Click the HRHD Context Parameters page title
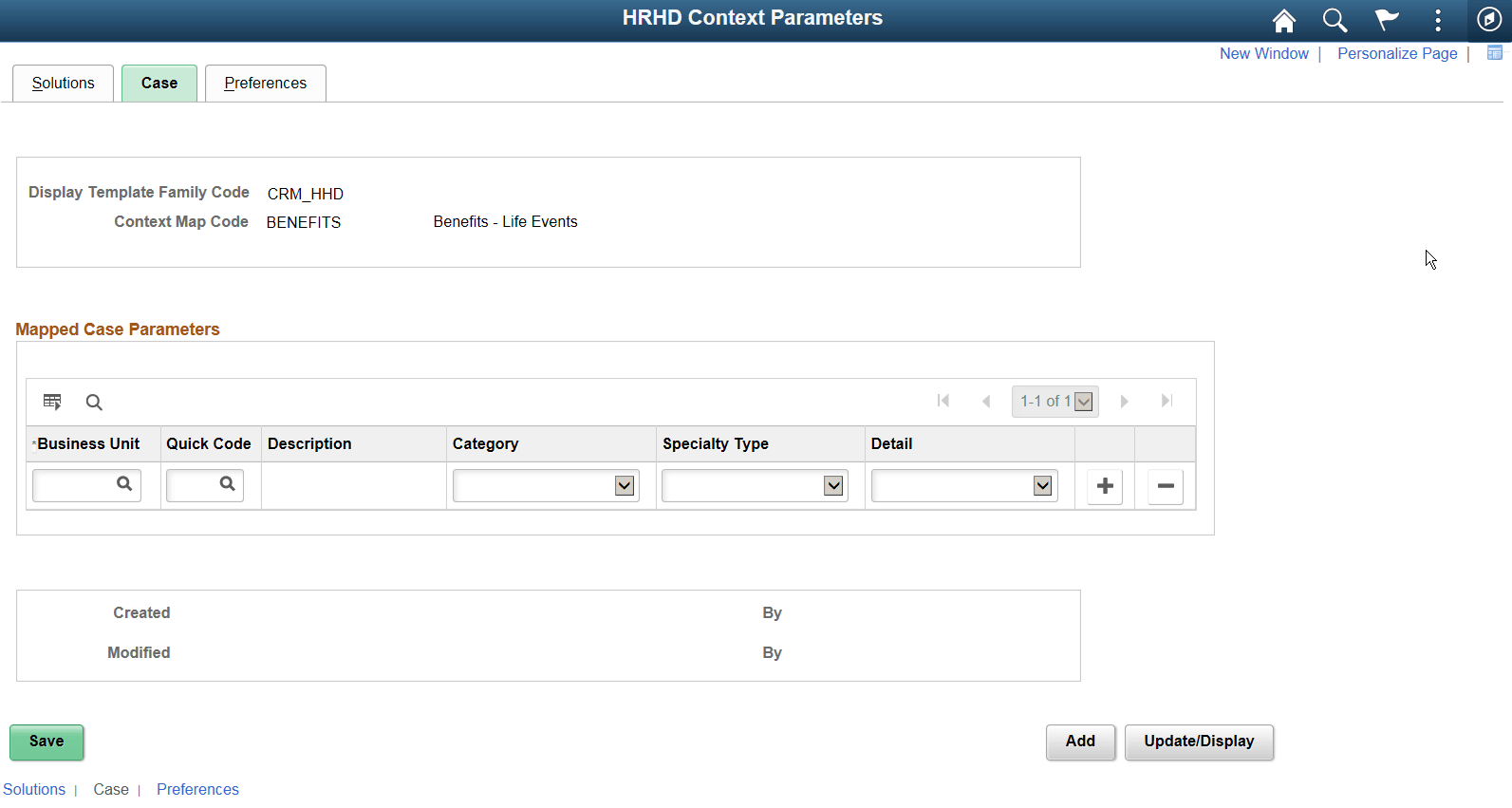Screen dimensions: 1512x808 tap(753, 18)
